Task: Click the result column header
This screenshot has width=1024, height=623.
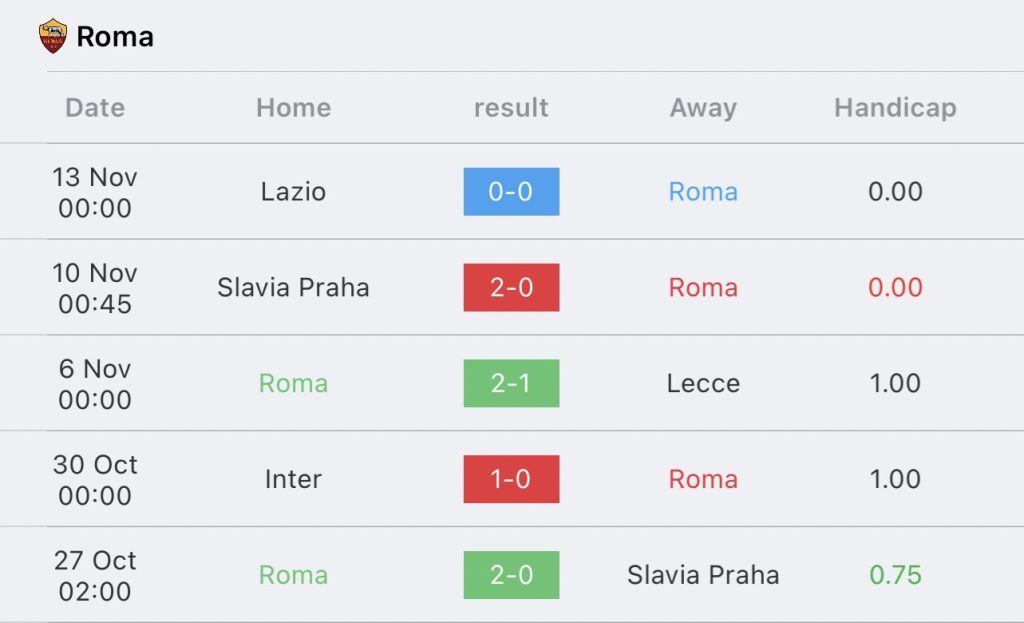Action: click(511, 108)
